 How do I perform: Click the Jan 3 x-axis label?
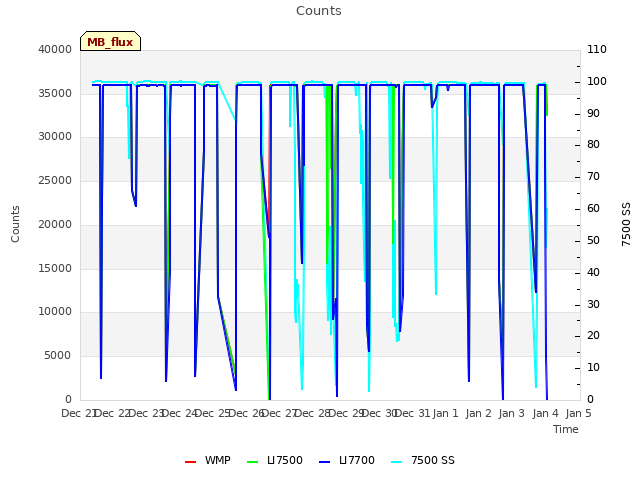(x=511, y=413)
